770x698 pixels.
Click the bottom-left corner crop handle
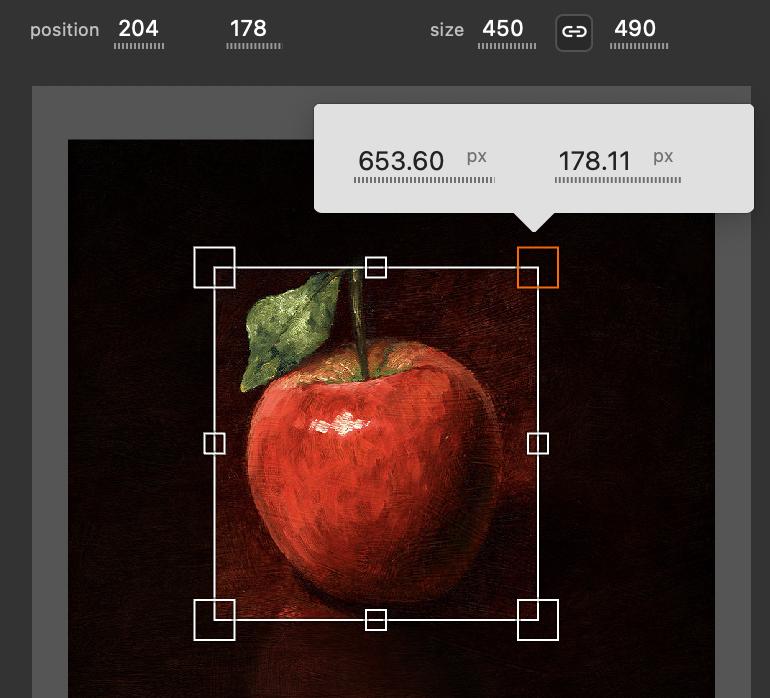(215, 620)
